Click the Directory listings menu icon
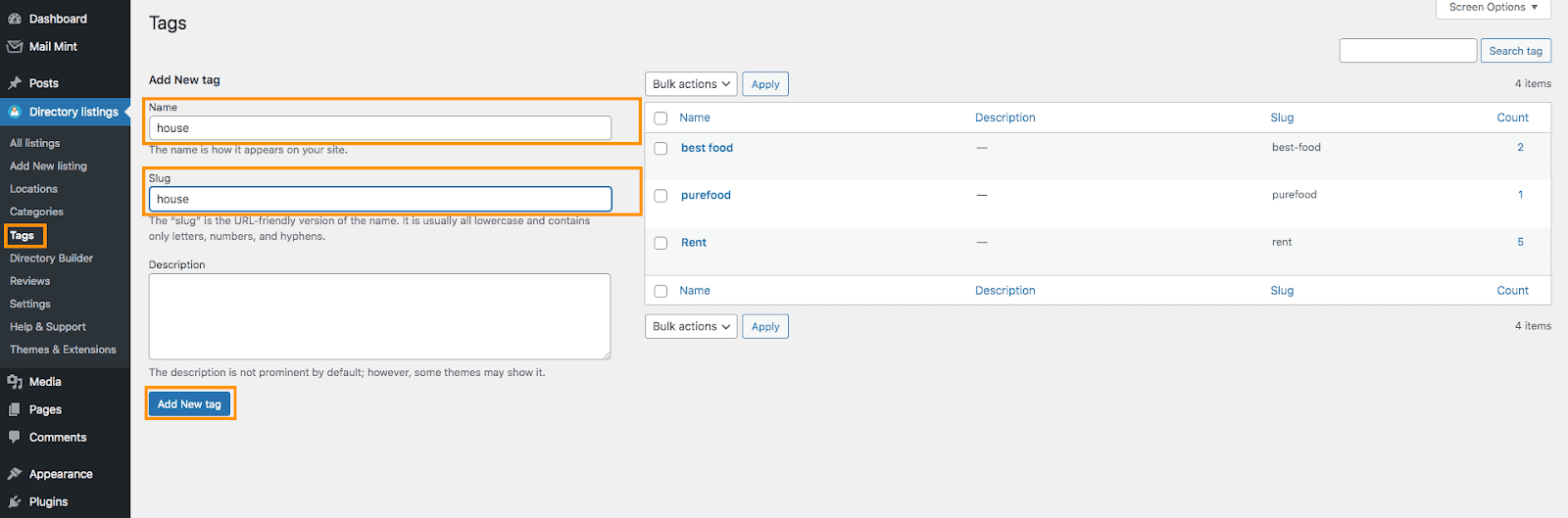 pos(15,112)
